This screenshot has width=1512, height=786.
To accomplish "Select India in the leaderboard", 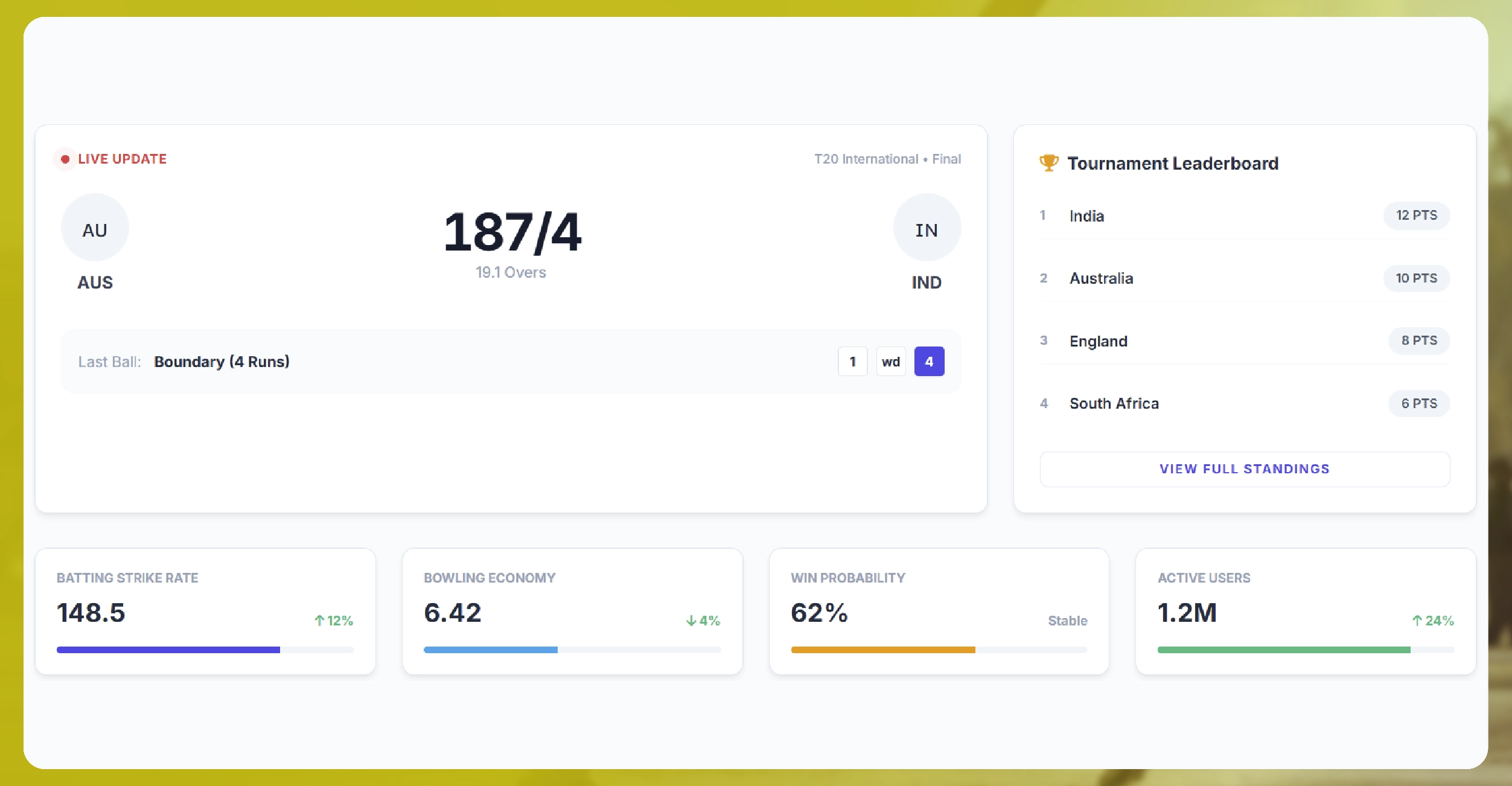I will [1086, 216].
